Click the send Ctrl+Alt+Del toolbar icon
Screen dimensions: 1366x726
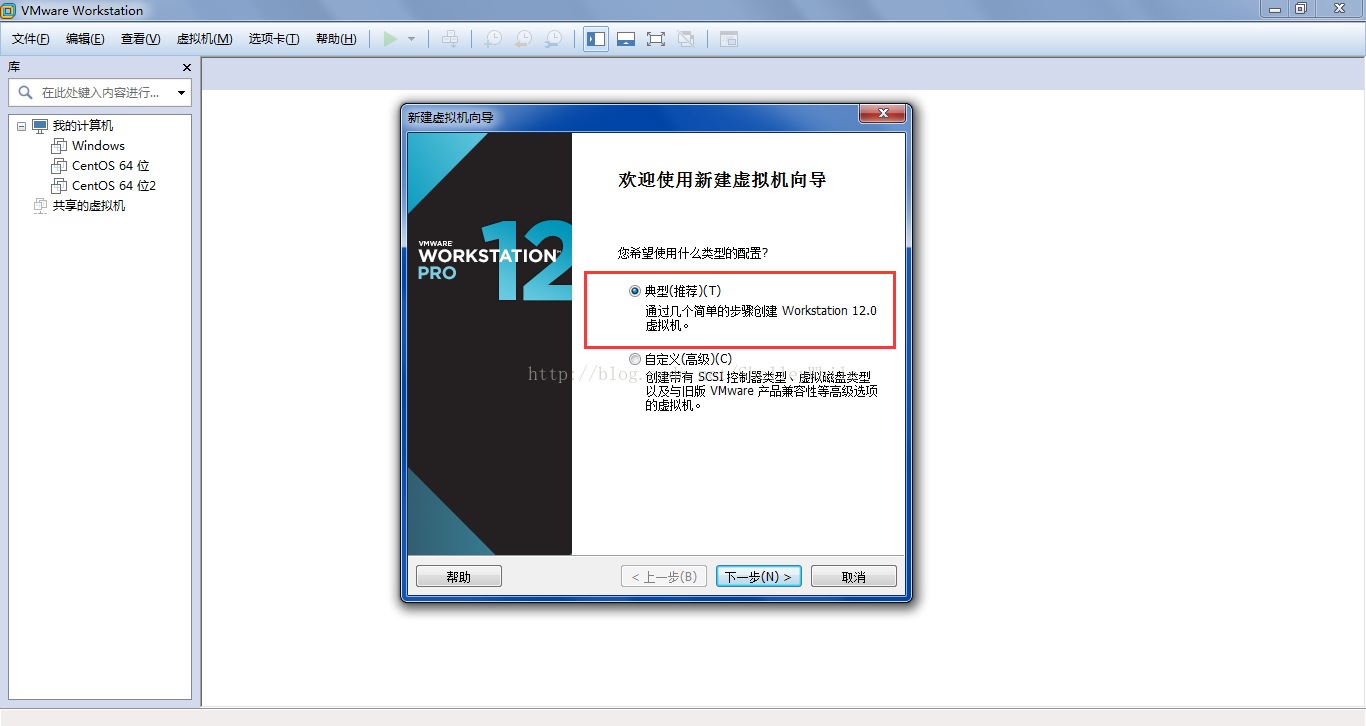451,39
